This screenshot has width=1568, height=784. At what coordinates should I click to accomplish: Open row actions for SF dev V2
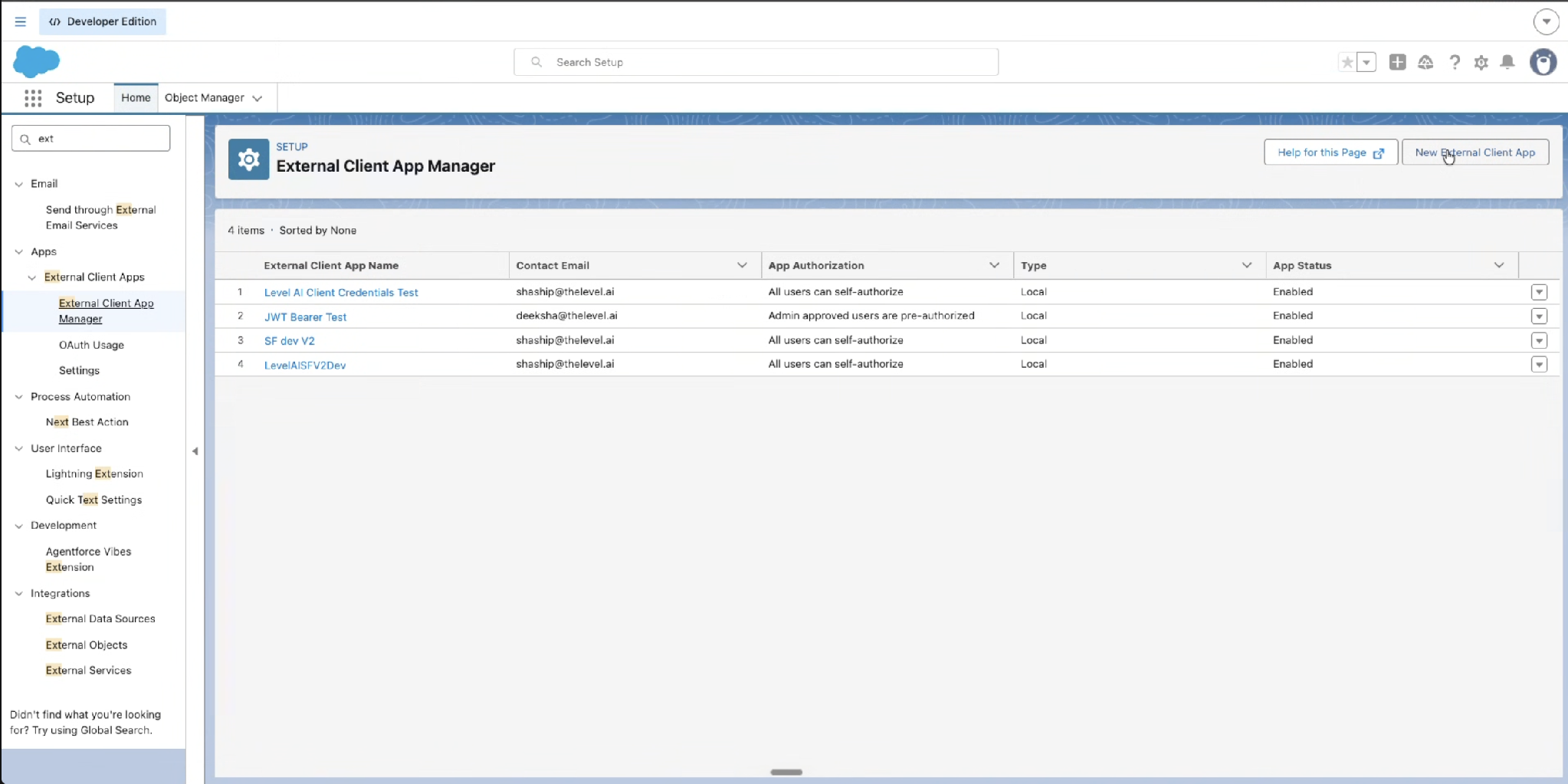pyautogui.click(x=1539, y=340)
